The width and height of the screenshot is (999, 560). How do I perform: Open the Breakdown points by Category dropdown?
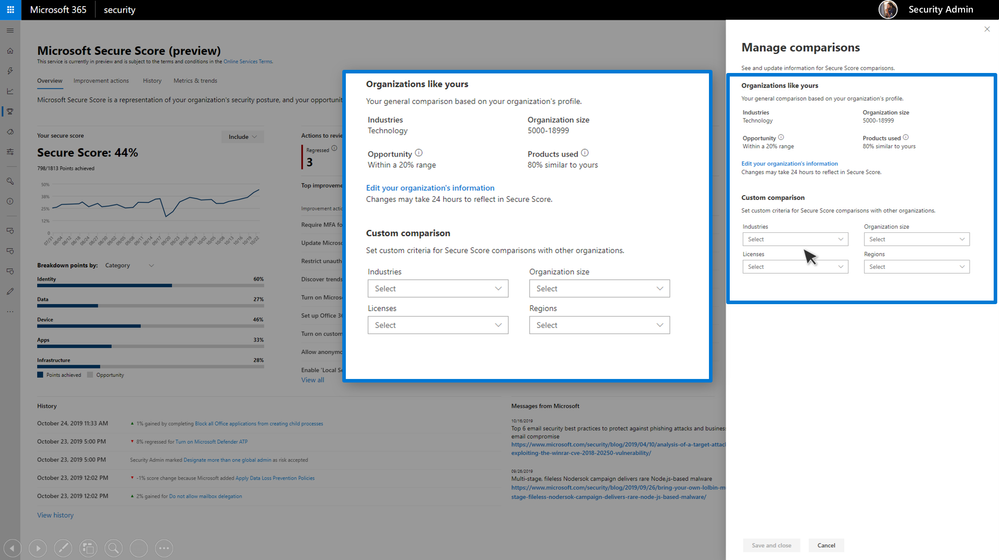coord(129,265)
